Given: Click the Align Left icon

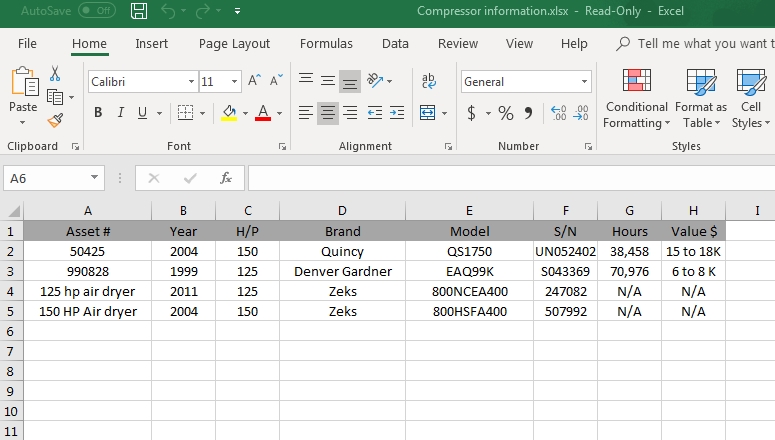Looking at the screenshot, I should point(306,113).
